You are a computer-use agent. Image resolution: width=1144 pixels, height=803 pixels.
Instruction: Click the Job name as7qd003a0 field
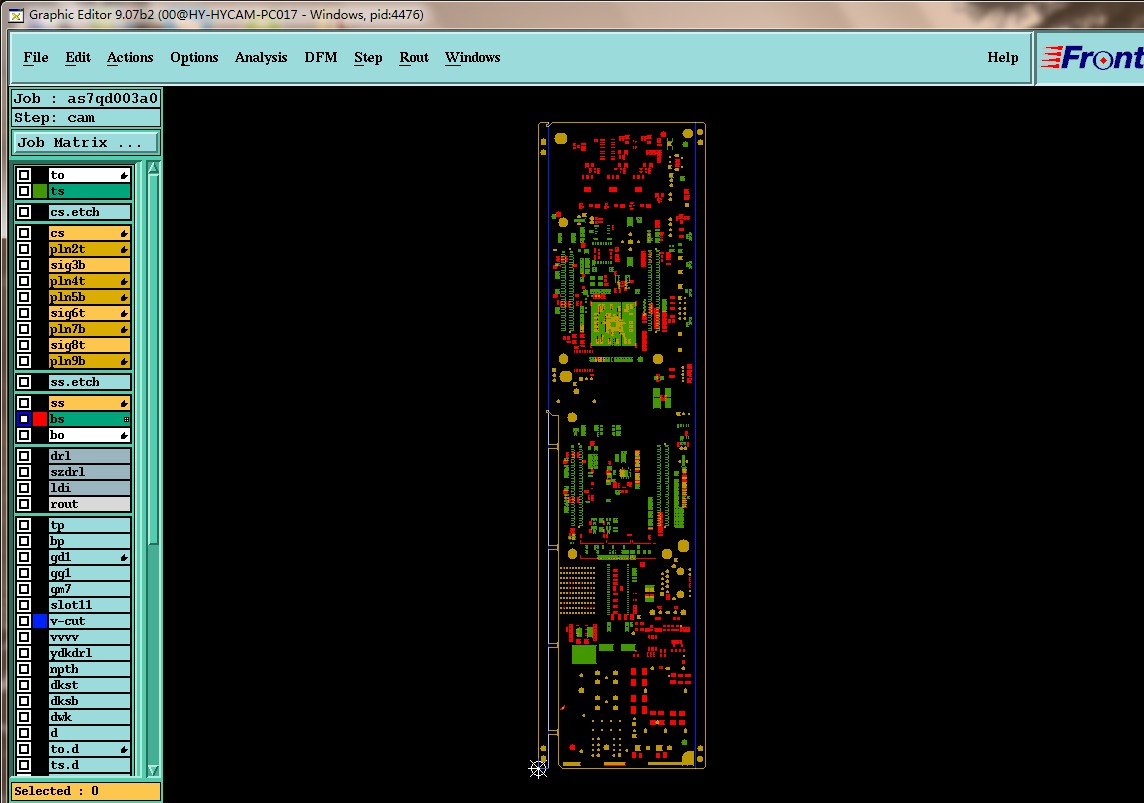click(x=85, y=98)
